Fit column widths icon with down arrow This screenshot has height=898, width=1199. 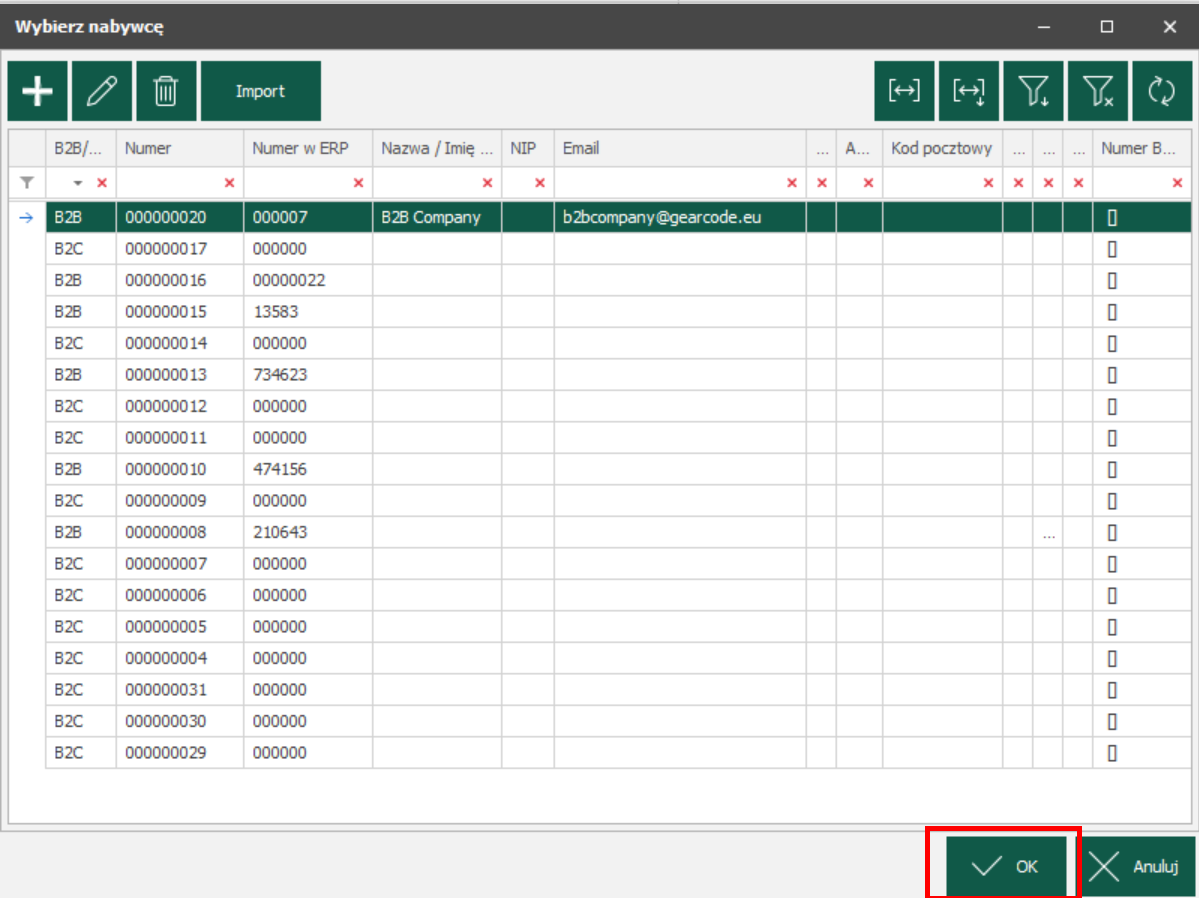(x=969, y=91)
